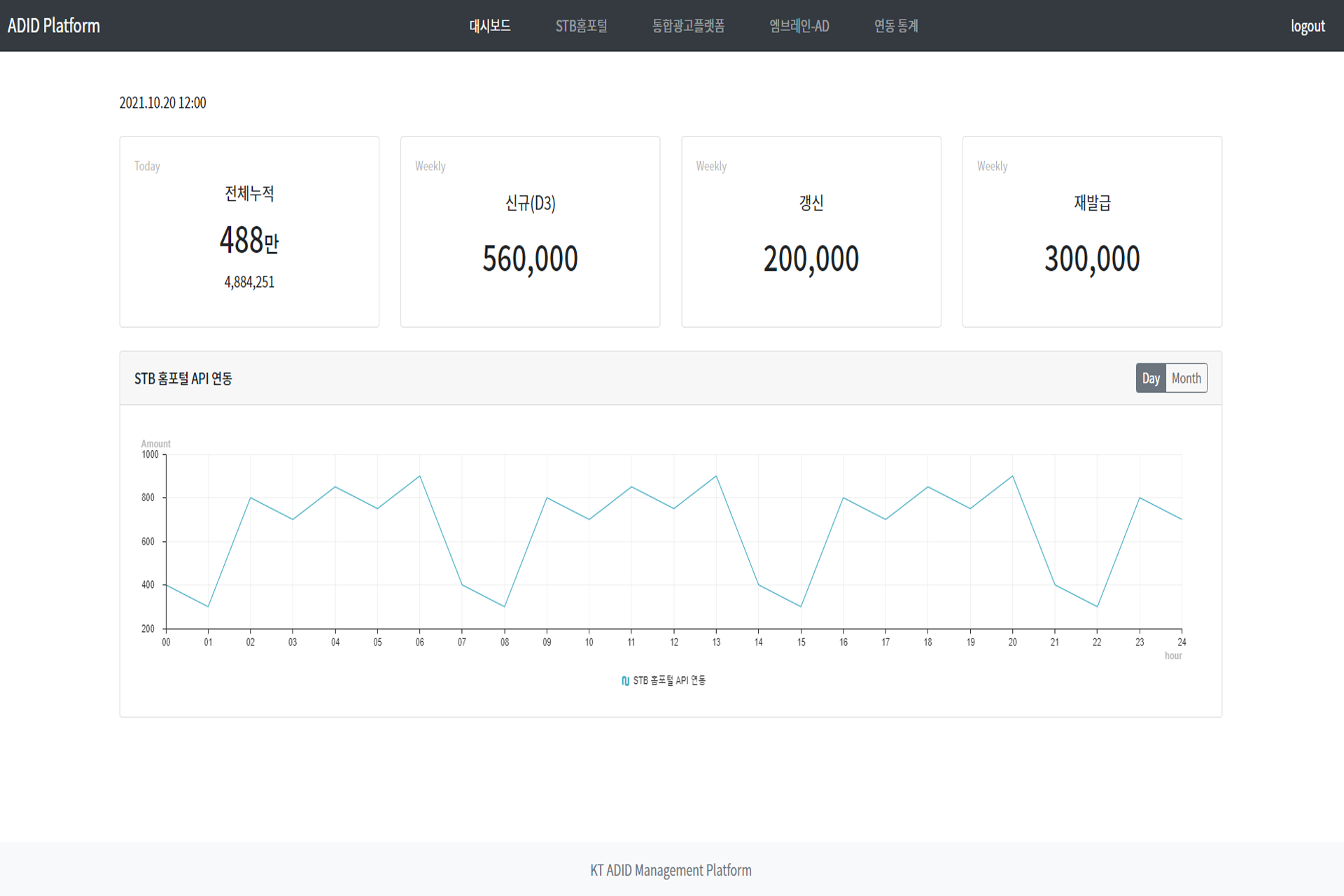Click the 전체누적 488만 card
The width and height of the screenshot is (1344, 896).
(249, 232)
